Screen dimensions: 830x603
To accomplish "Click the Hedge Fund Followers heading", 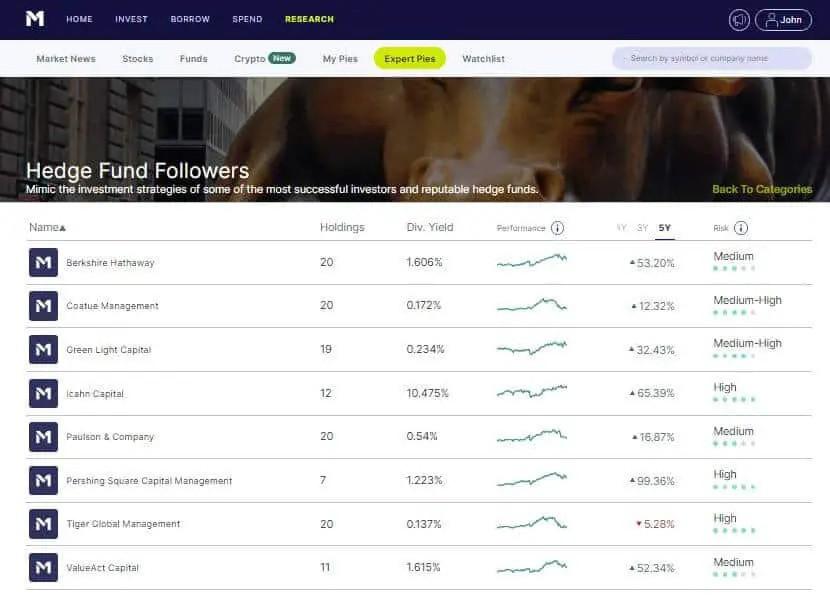I will click(x=138, y=170).
